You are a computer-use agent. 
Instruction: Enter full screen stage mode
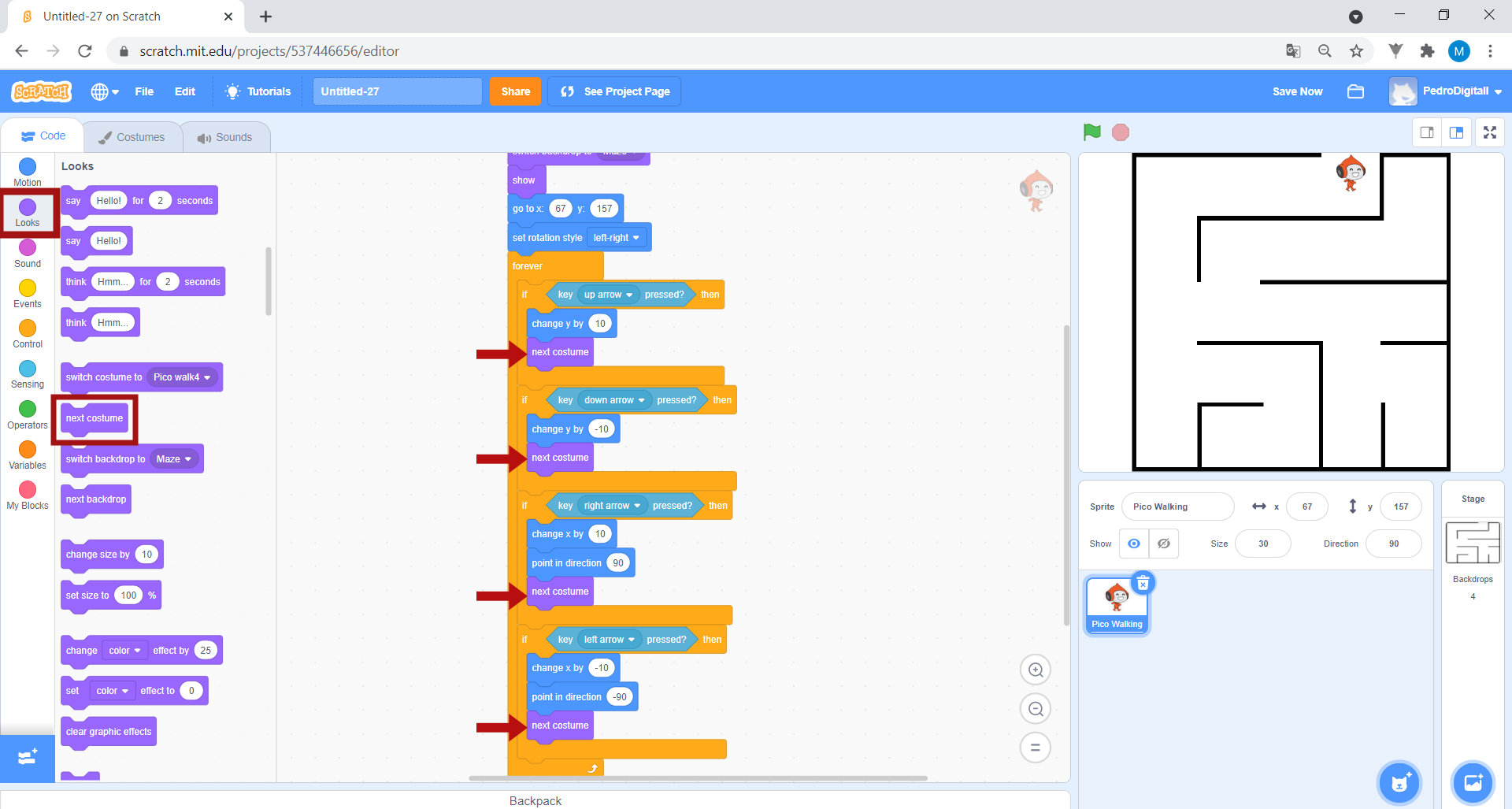[x=1490, y=132]
